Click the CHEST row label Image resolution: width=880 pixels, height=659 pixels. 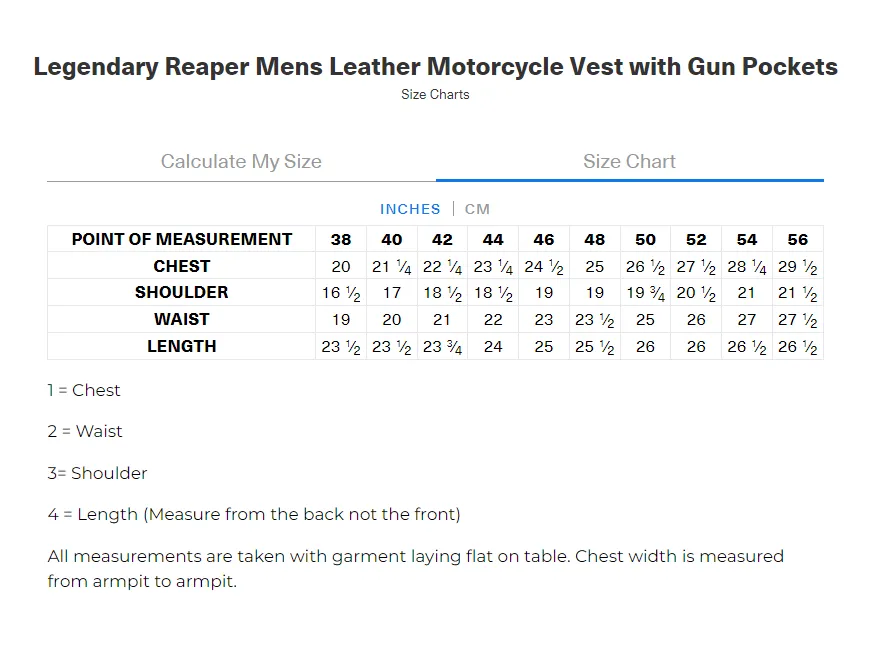pyautogui.click(x=182, y=266)
